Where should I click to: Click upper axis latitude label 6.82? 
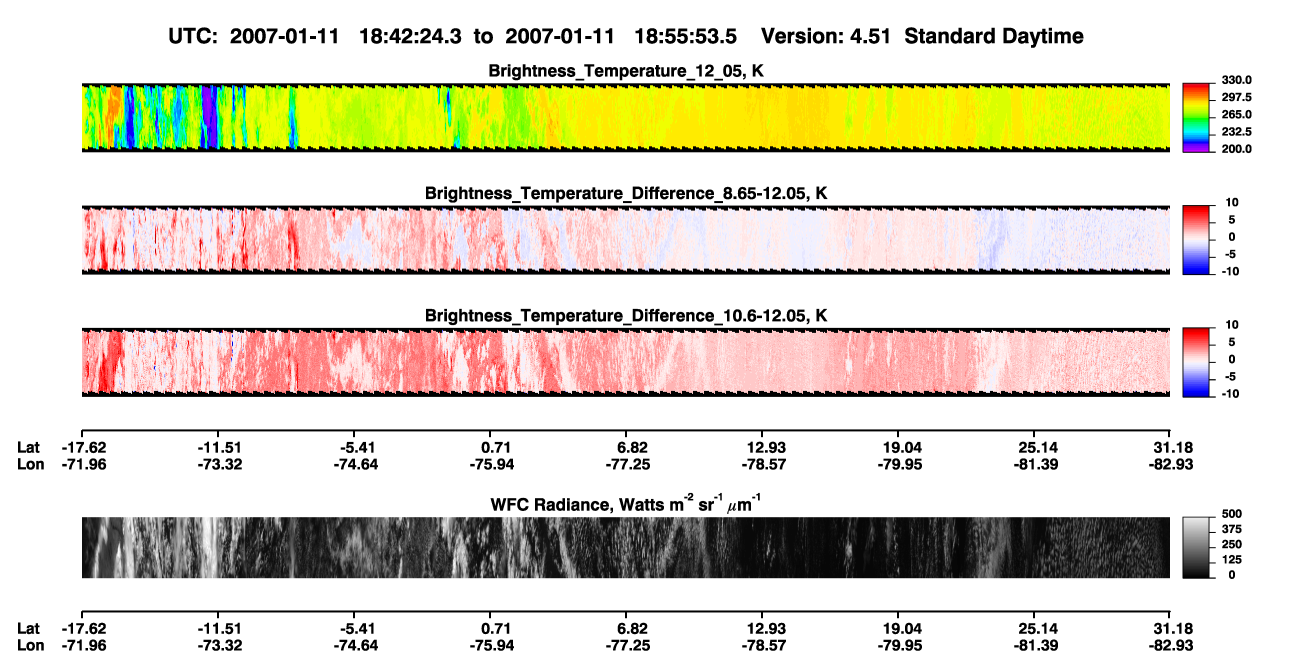626,447
